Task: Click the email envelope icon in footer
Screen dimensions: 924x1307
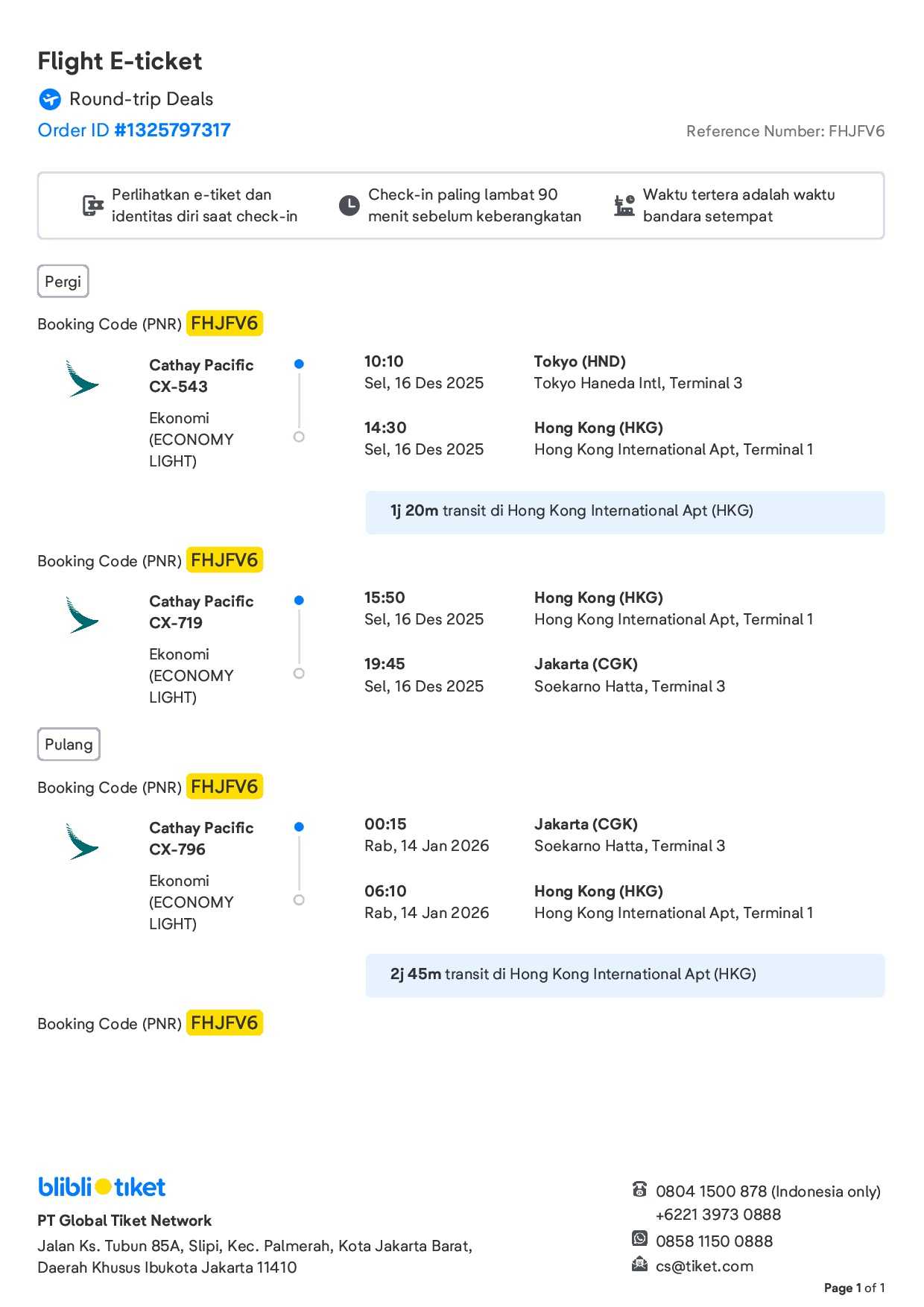Action: 639,1264
